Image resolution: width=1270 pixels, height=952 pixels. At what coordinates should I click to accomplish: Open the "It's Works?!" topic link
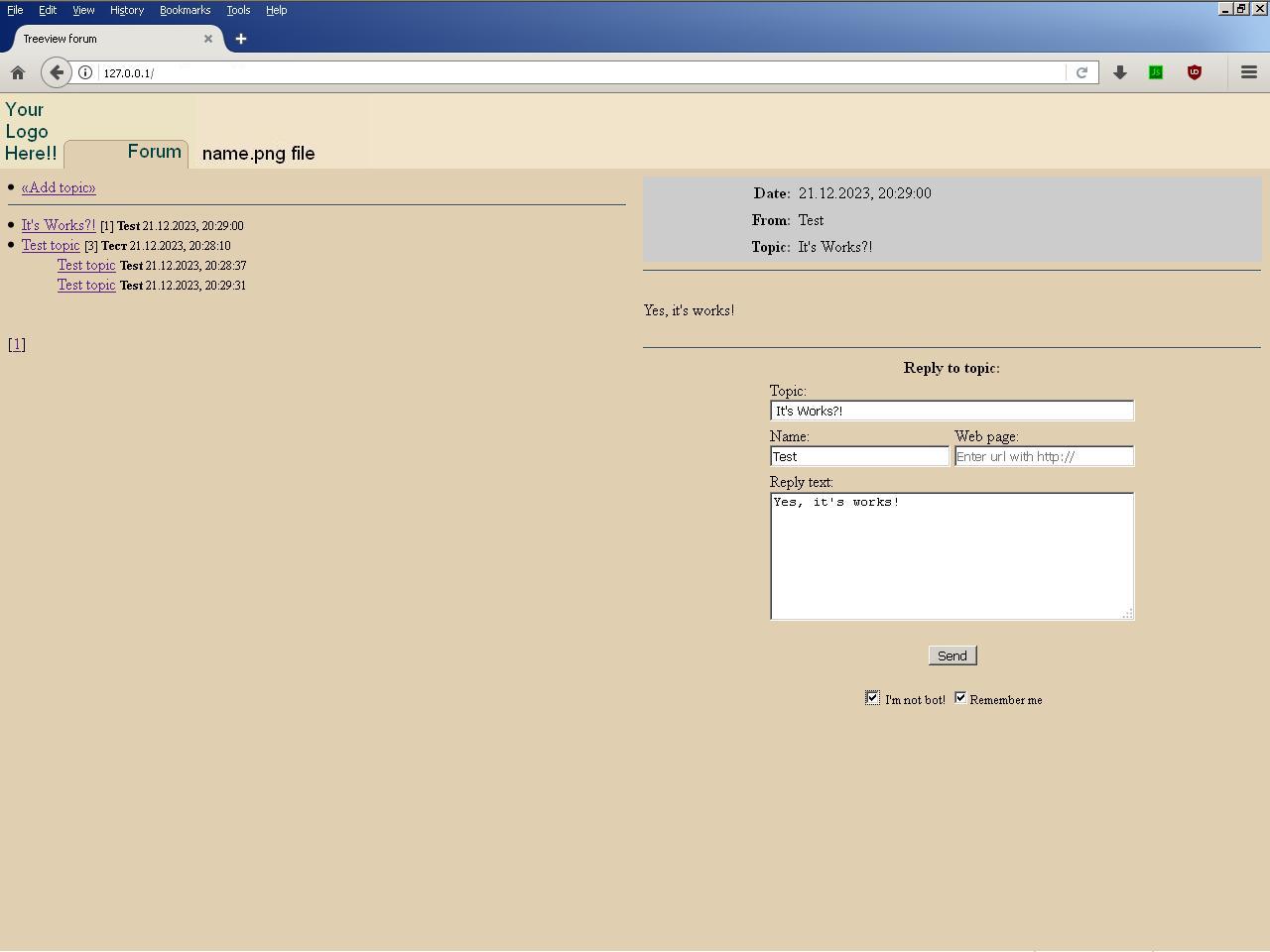pos(59,225)
